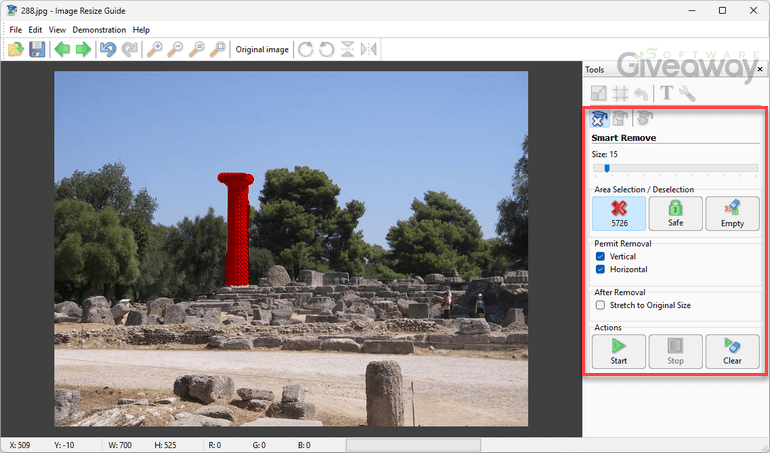The image size is (770, 453).
Task: Save image with the floppy disk icon
Action: [x=37, y=49]
